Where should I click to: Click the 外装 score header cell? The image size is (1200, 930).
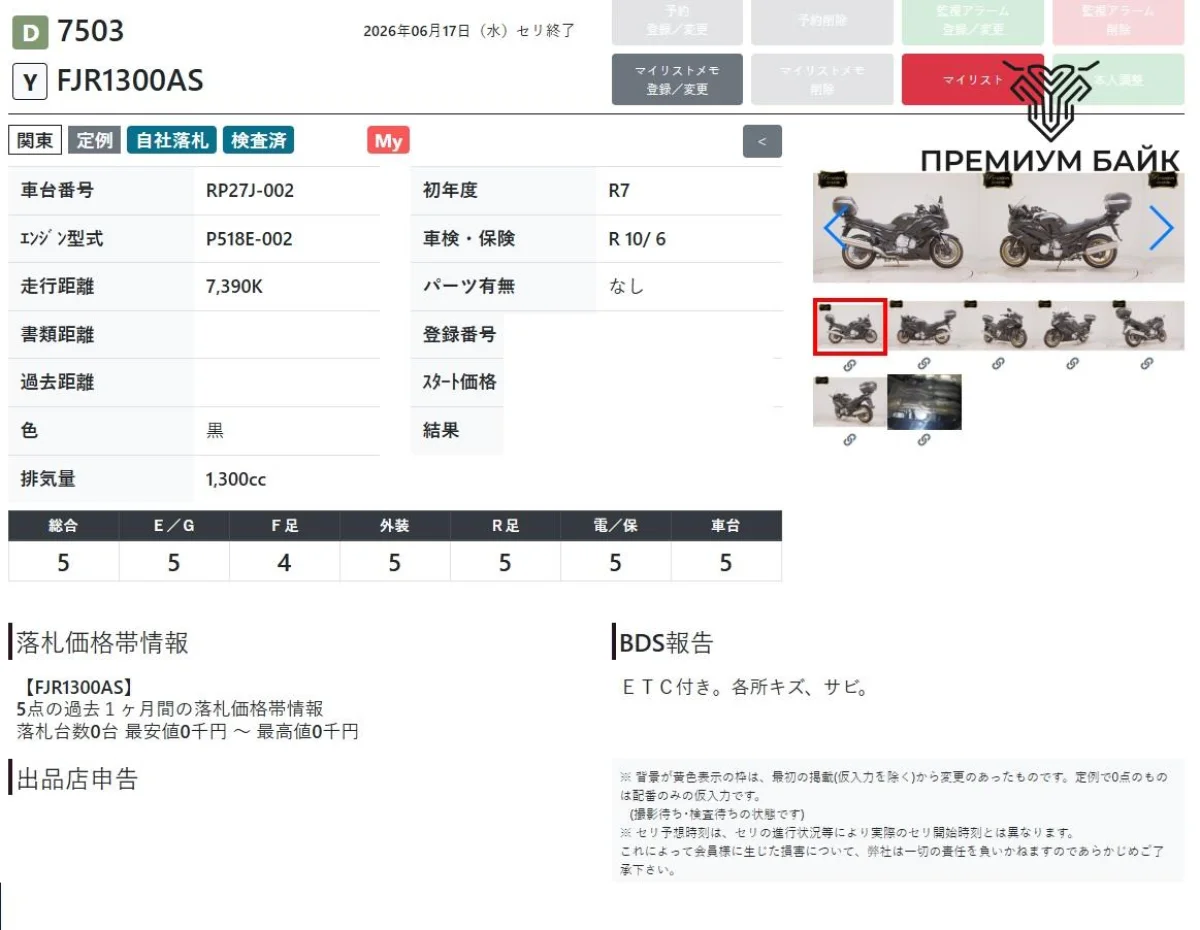[395, 525]
